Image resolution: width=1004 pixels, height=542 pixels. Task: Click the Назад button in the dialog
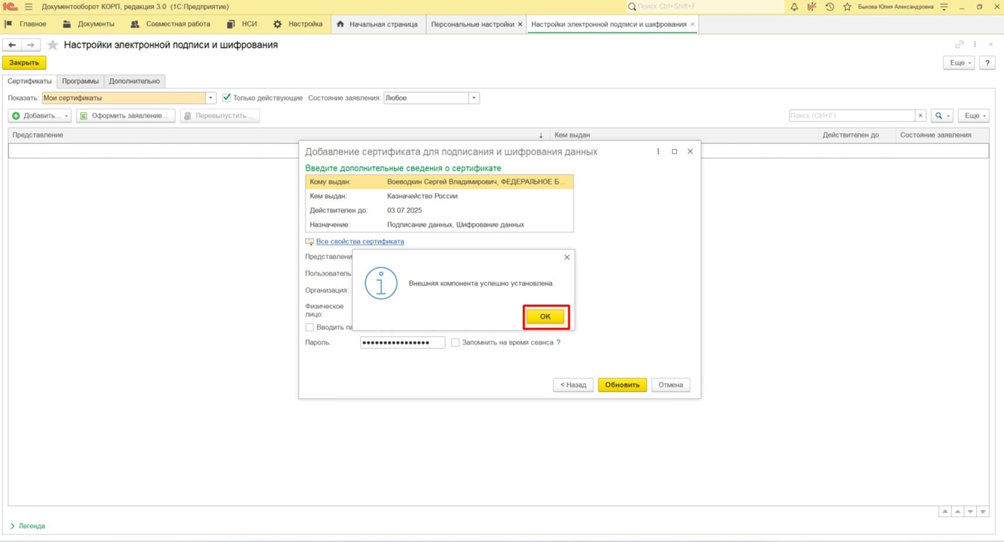573,385
